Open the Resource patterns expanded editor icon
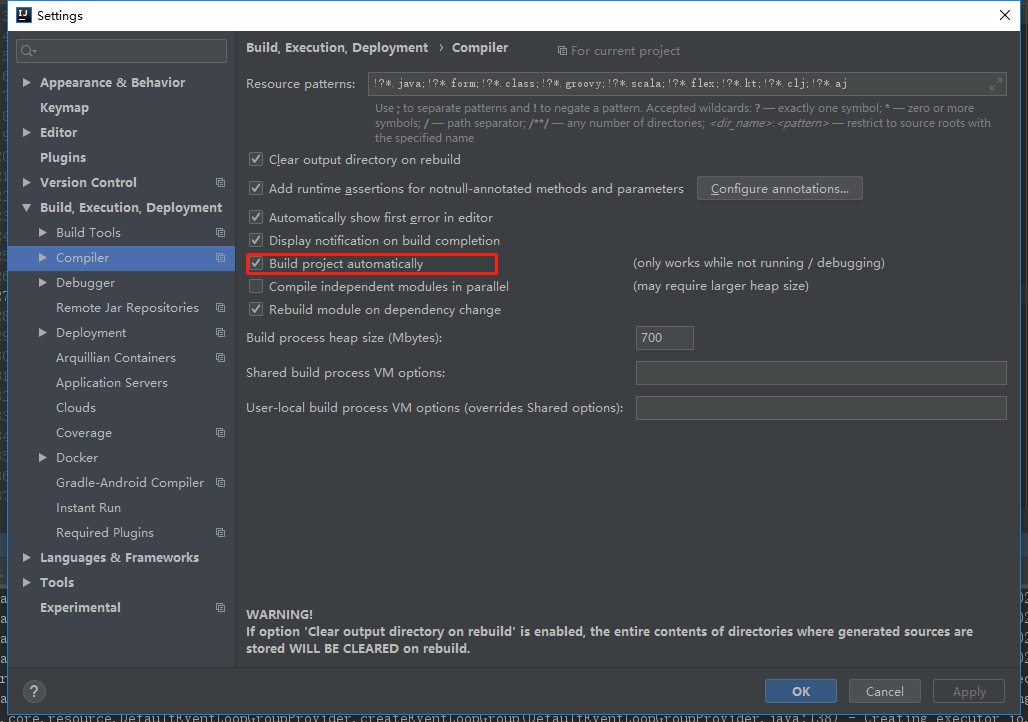Viewport: 1028px width, 722px height. click(997, 83)
